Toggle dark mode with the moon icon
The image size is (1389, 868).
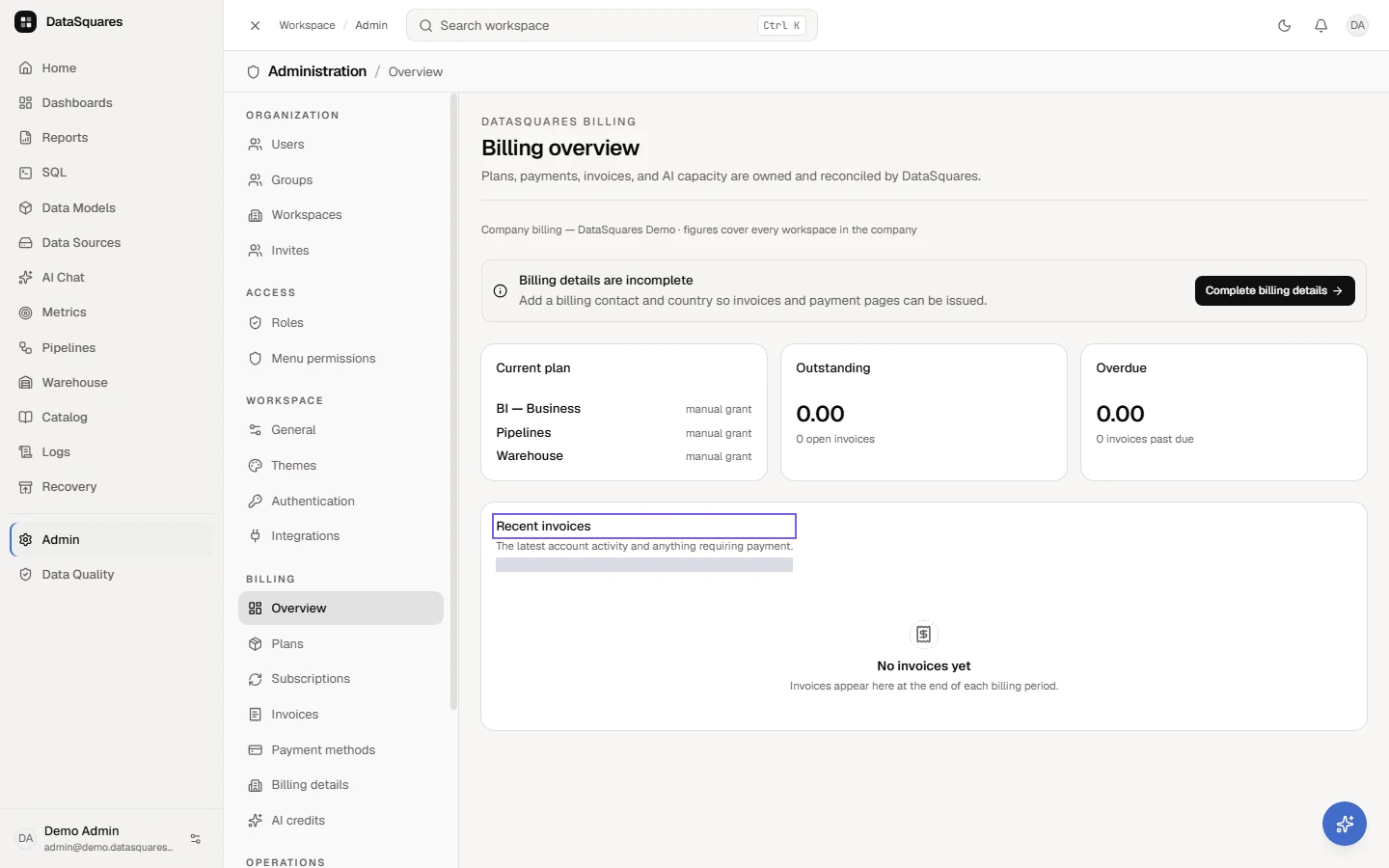pos(1284,26)
